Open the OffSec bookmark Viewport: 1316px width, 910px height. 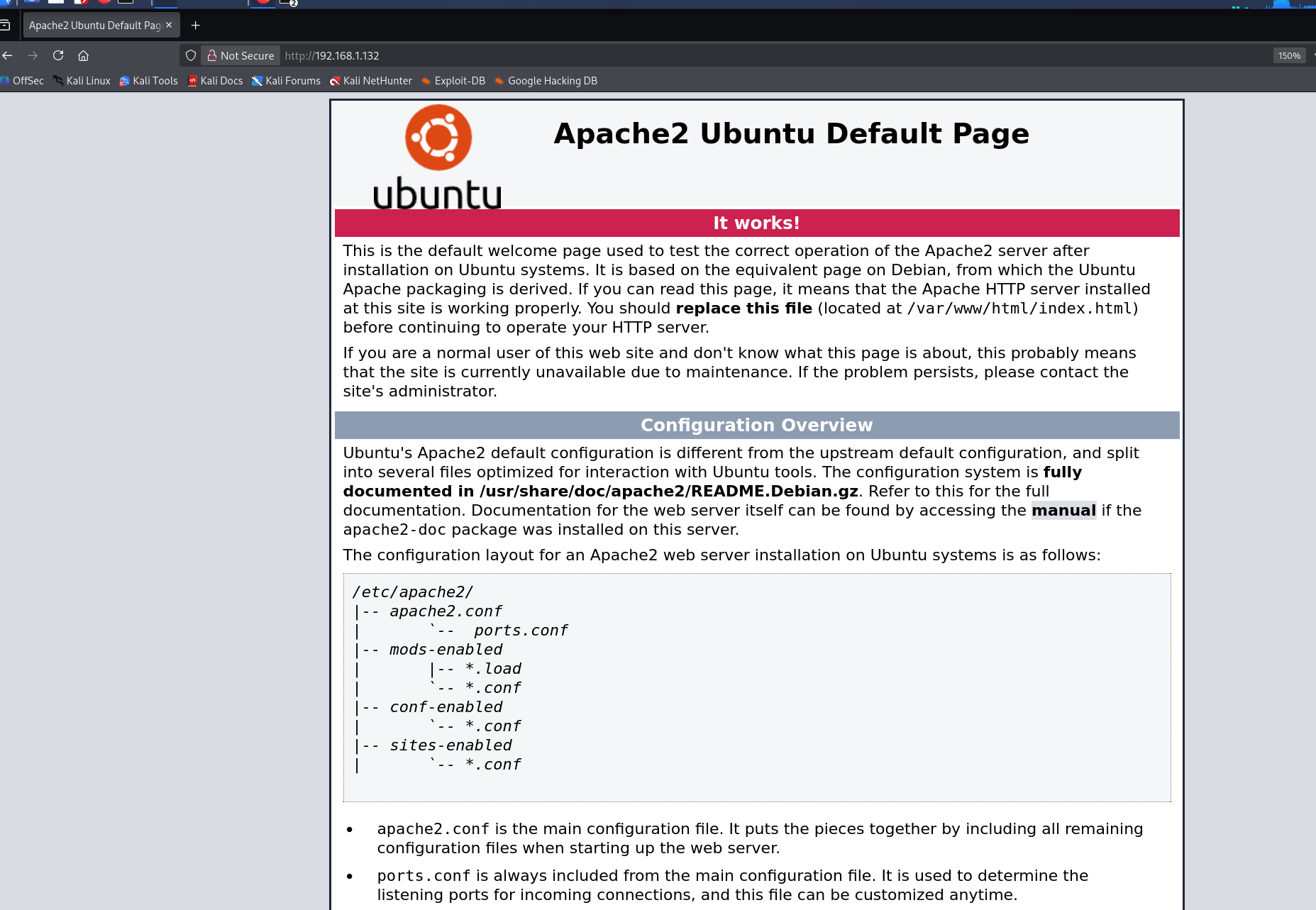pos(23,81)
